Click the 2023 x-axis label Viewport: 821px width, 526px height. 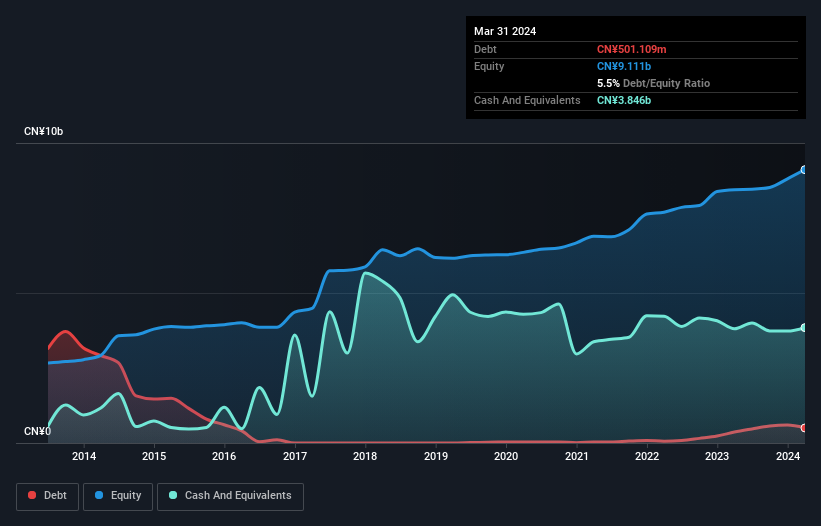(x=717, y=456)
